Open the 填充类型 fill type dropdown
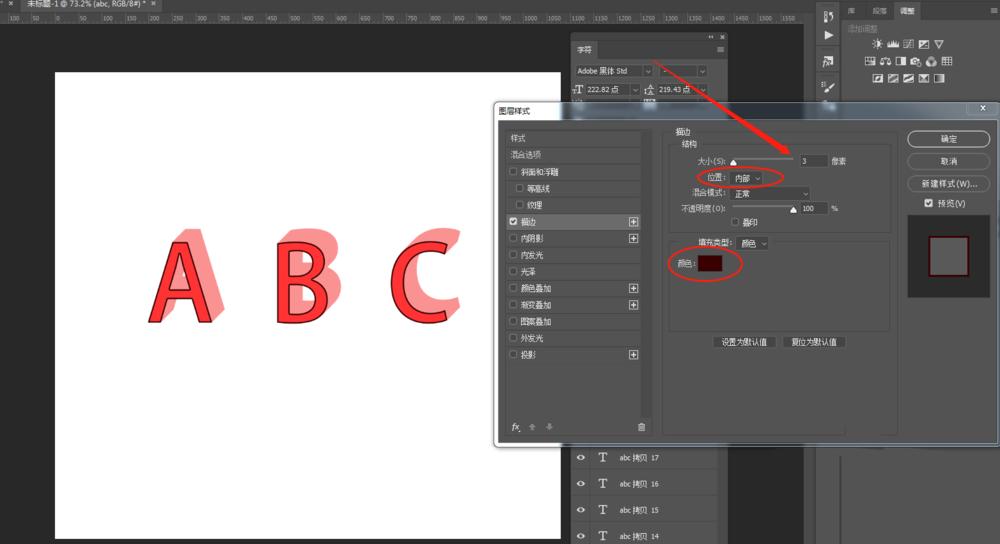 click(753, 243)
